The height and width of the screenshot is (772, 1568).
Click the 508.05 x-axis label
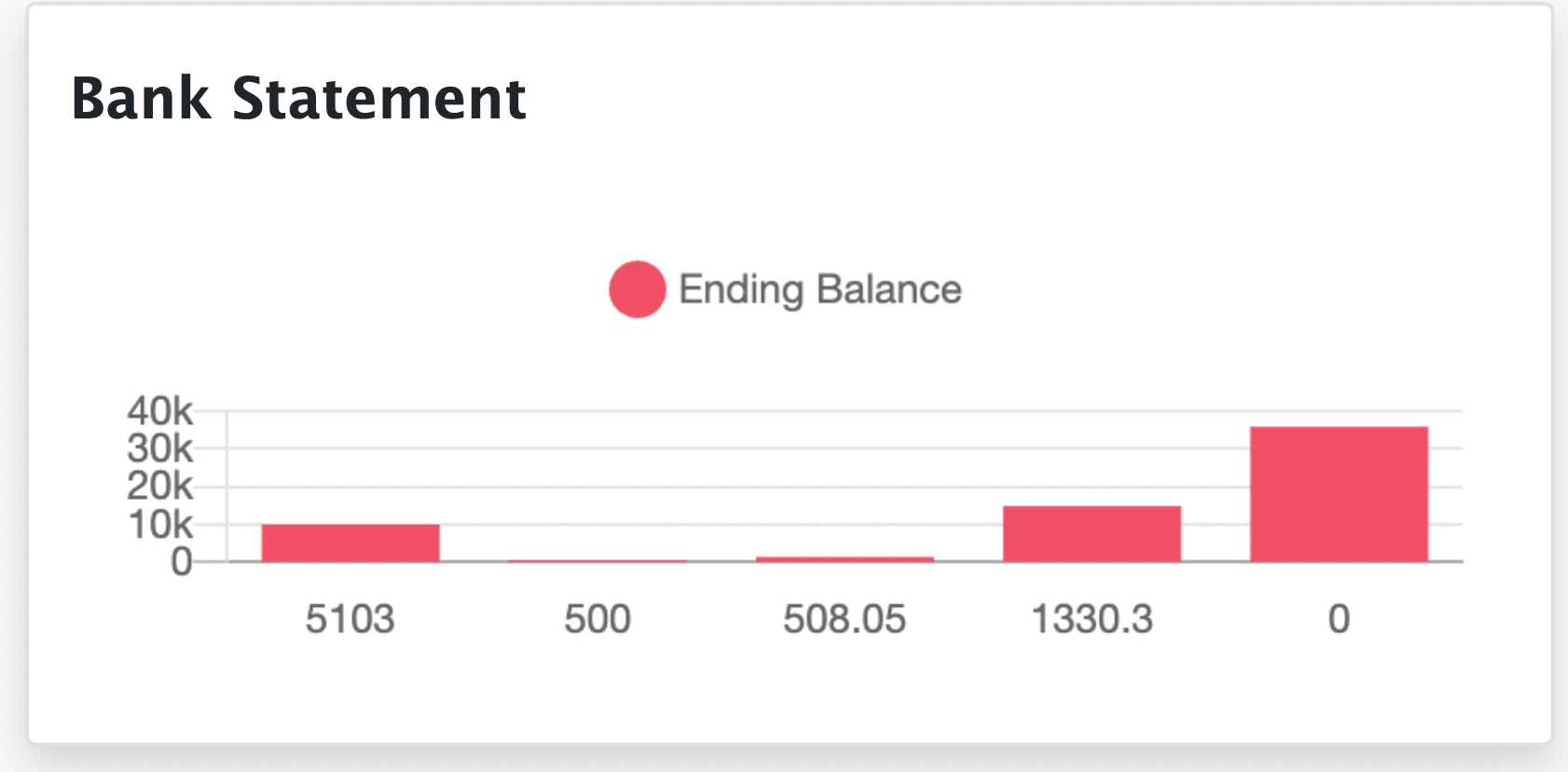click(845, 619)
